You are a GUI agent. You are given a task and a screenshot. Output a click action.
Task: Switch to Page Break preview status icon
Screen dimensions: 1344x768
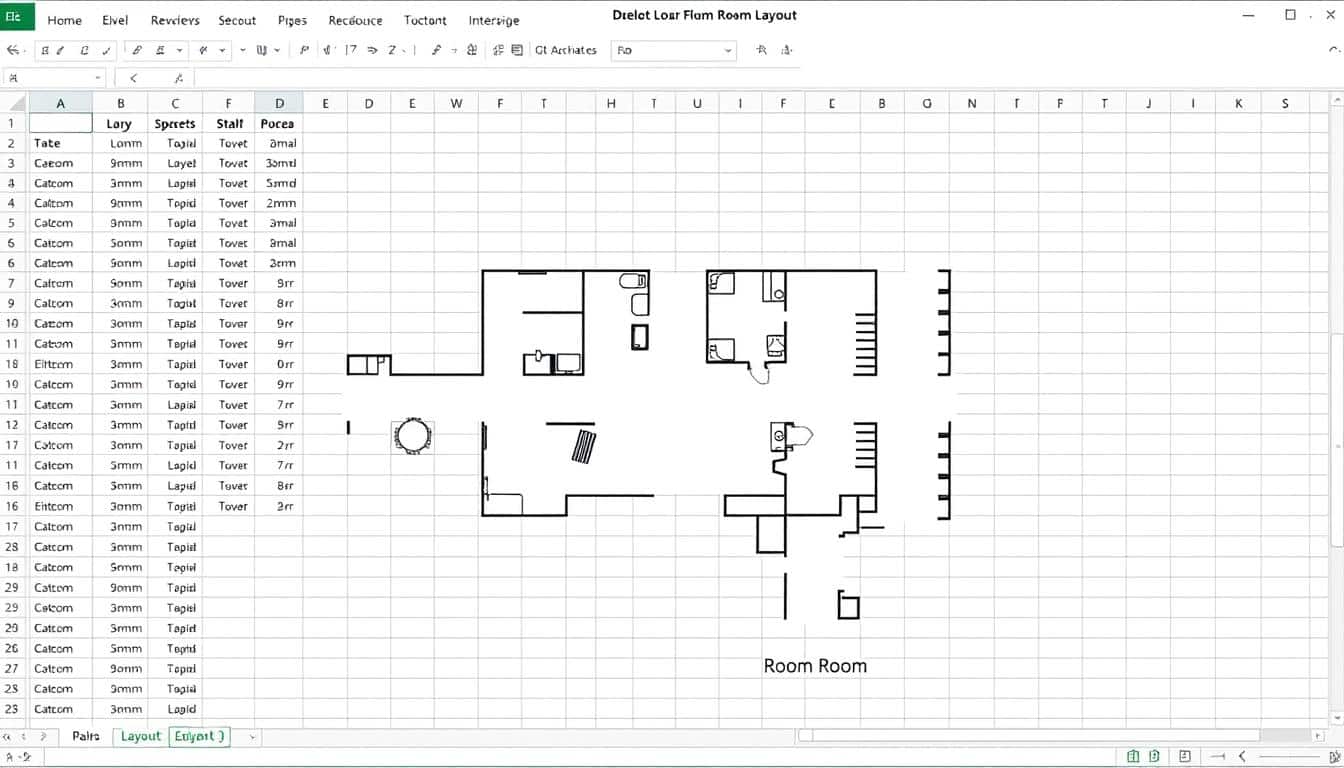(1185, 757)
